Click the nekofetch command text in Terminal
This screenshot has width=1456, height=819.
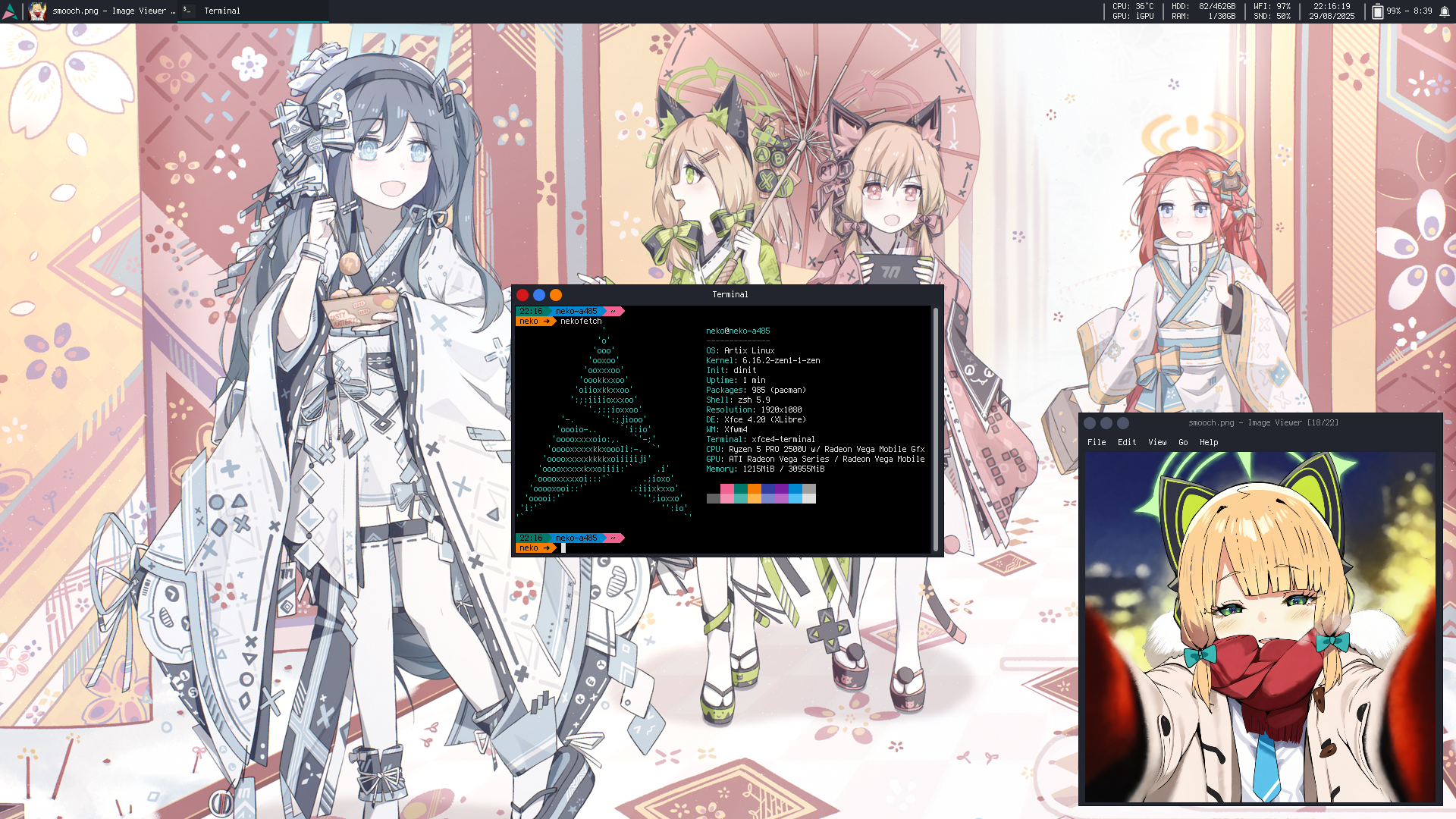coord(581,322)
